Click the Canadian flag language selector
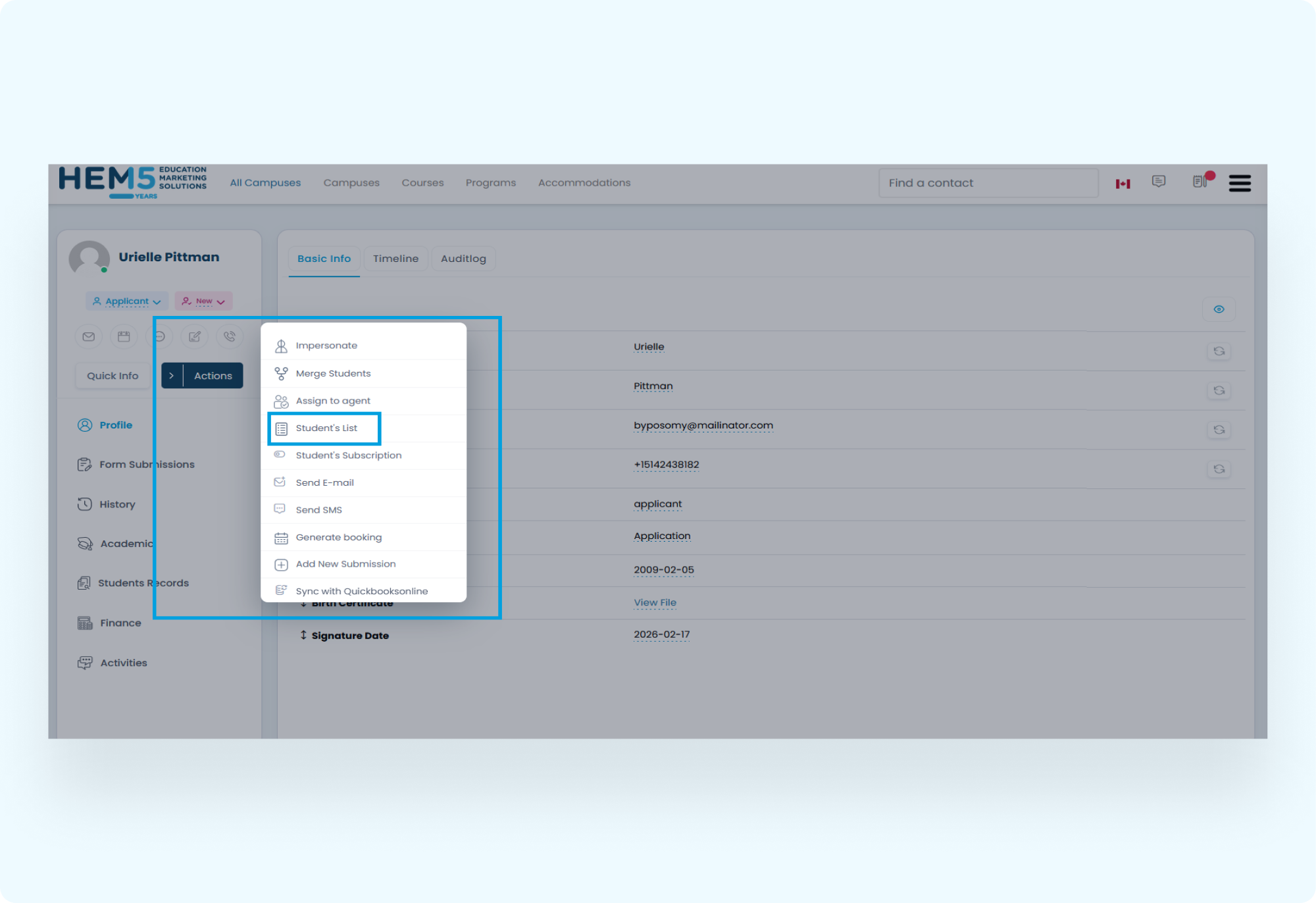This screenshot has width=1316, height=903. click(1123, 183)
